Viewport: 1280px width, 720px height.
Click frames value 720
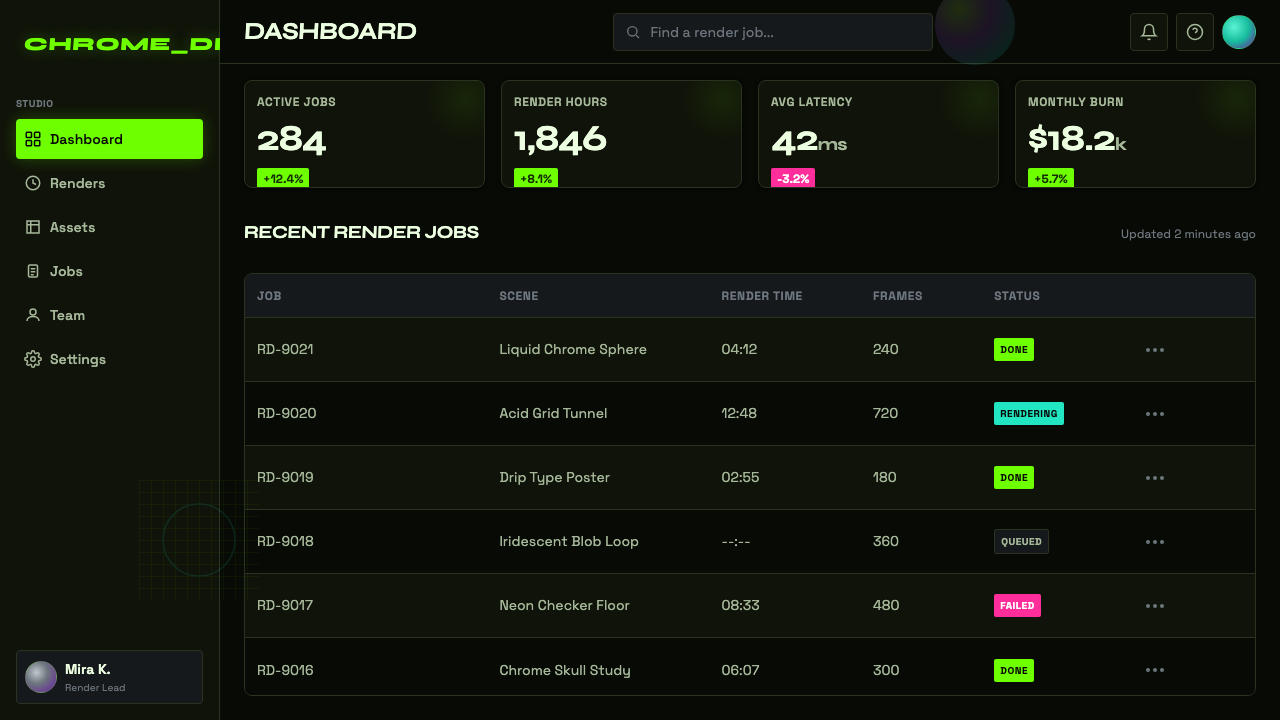[x=886, y=414]
